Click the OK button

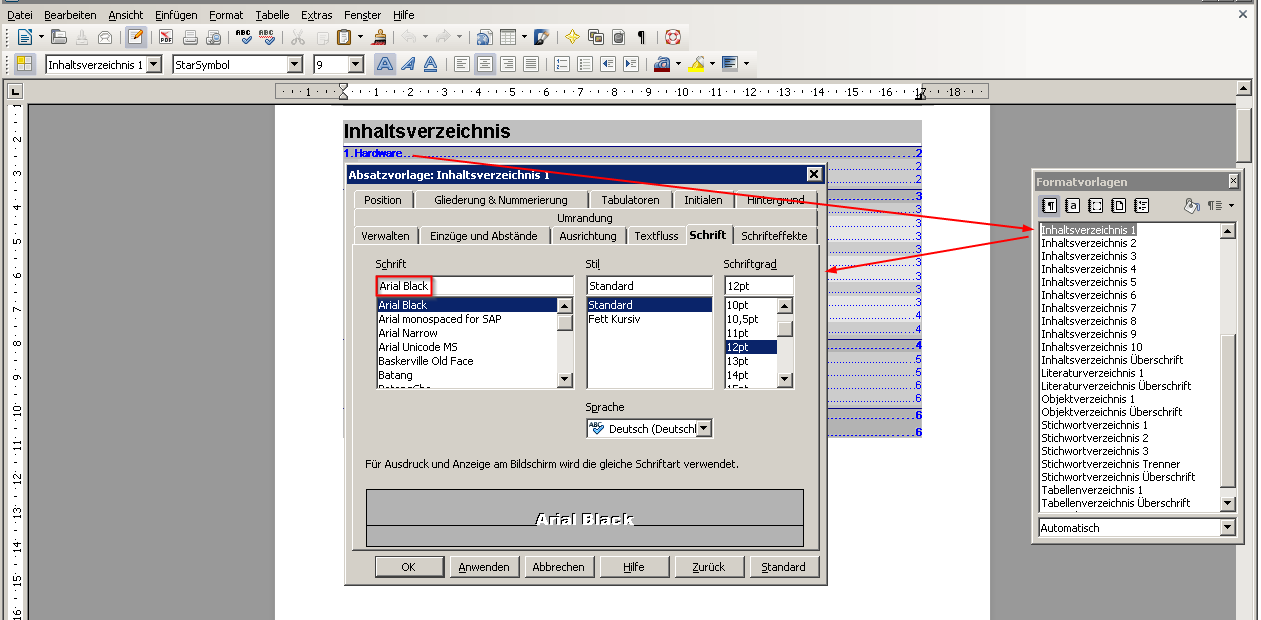[408, 567]
